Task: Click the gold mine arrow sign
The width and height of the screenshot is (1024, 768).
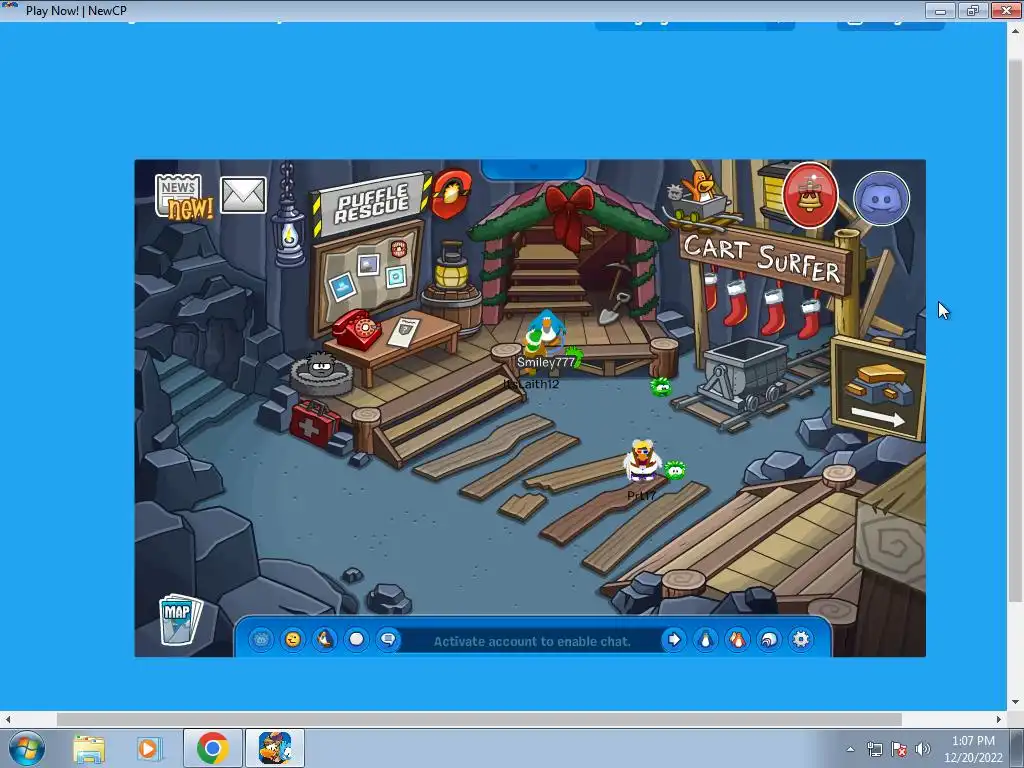Action: (878, 388)
